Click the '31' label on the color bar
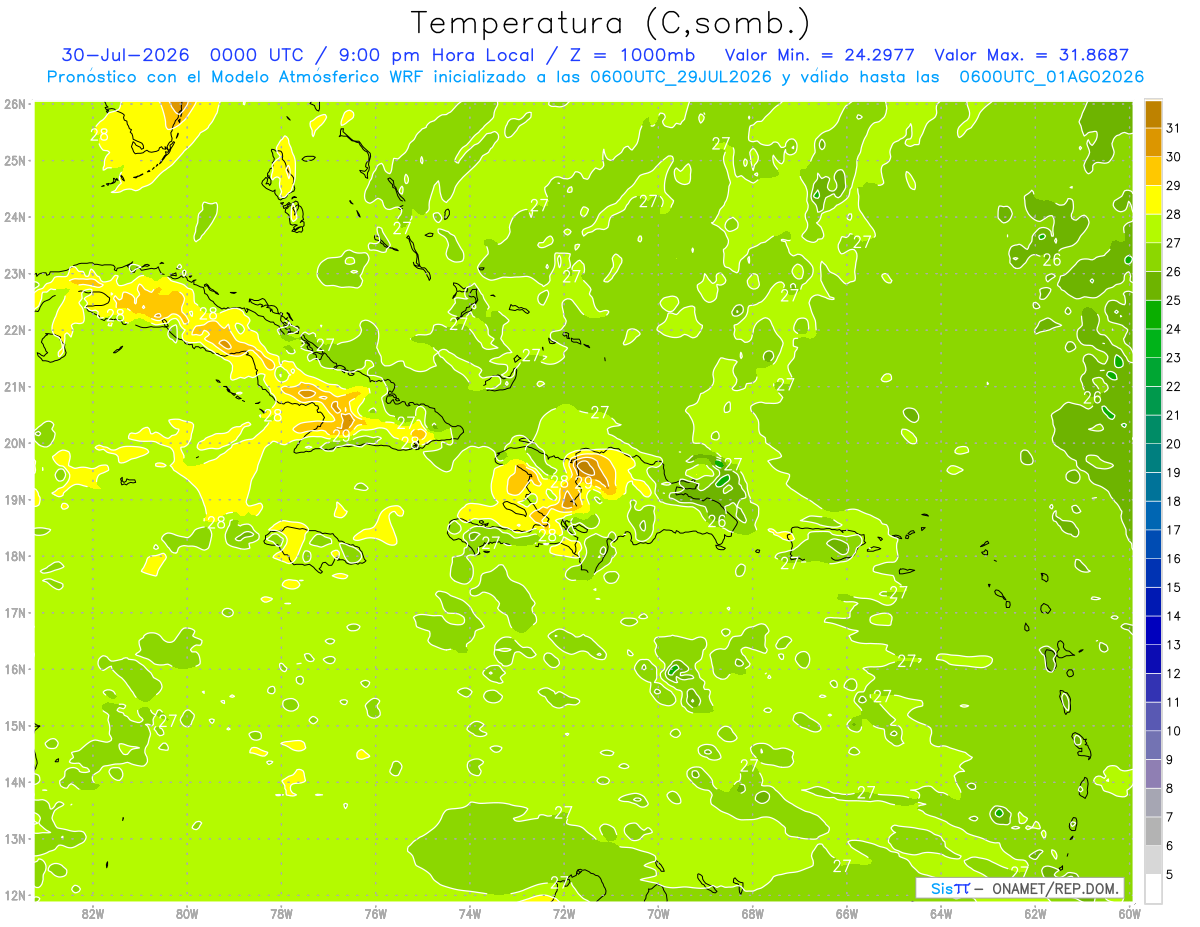 pyautogui.click(x=1173, y=128)
